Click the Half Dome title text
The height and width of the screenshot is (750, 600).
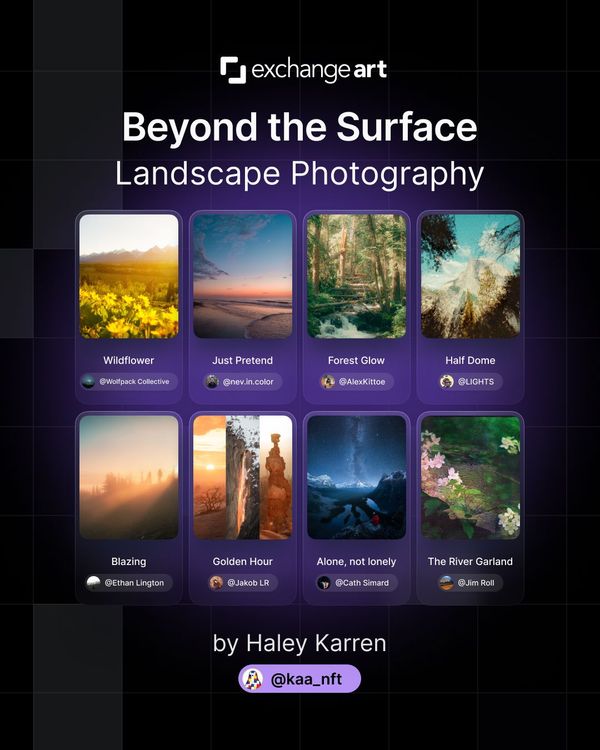pyautogui.click(x=470, y=360)
